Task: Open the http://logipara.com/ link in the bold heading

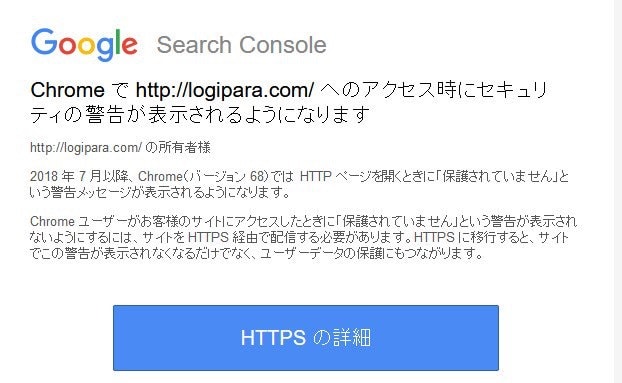Action: [225, 90]
